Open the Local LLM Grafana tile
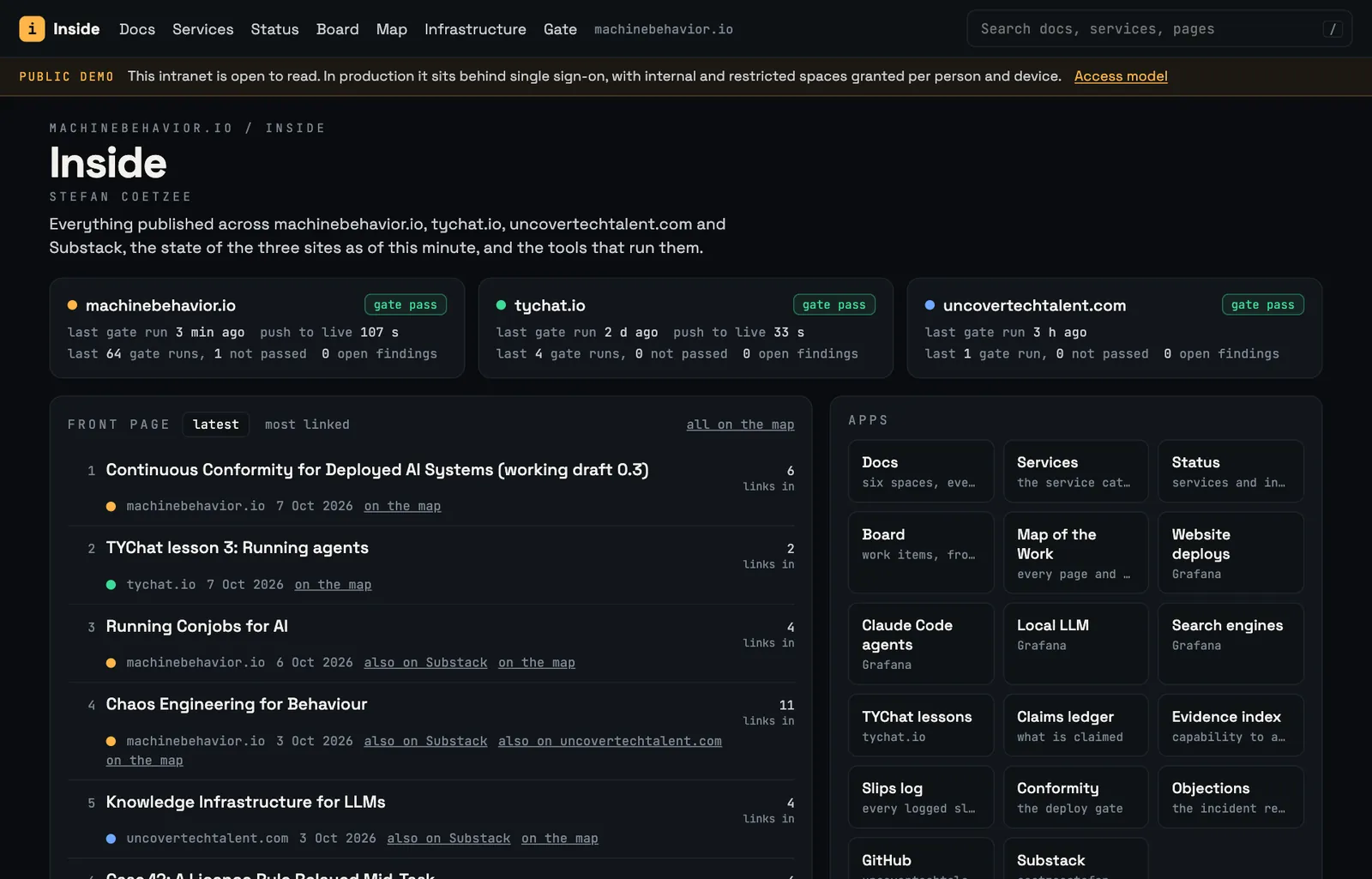The width and height of the screenshot is (1372, 879). click(x=1076, y=643)
